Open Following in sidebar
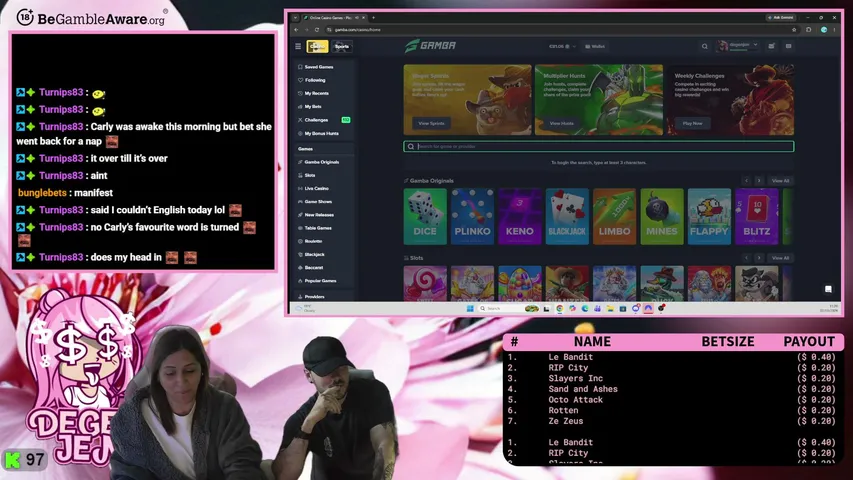The image size is (853, 480). click(316, 80)
